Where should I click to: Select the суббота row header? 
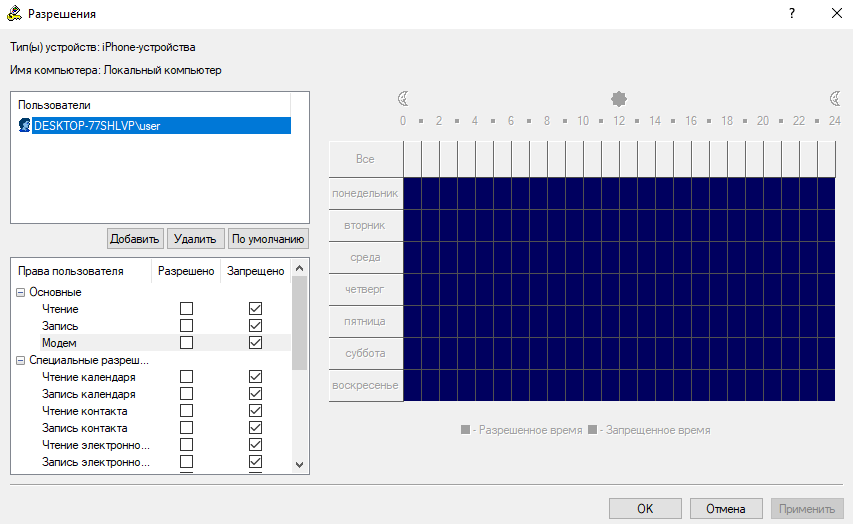366,353
